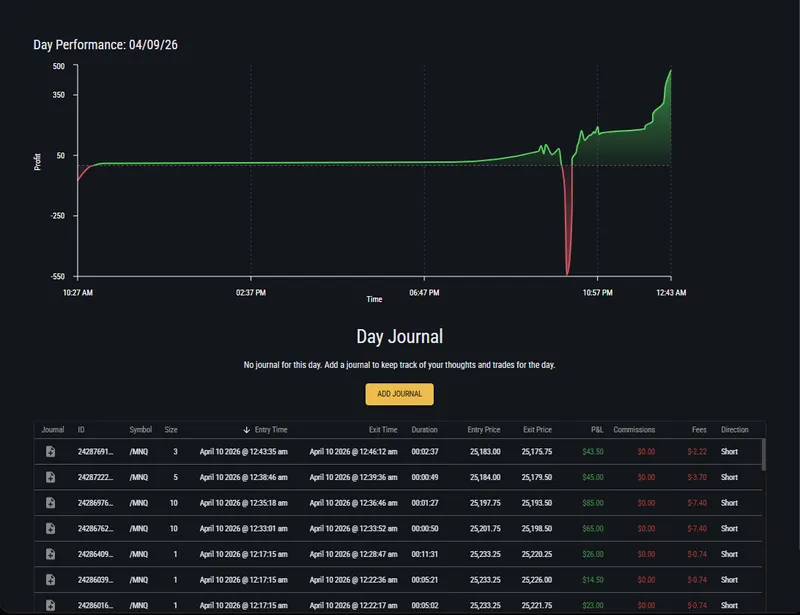The width and height of the screenshot is (800, 615).
Task: Sort table by Commissions header
Action: (x=634, y=430)
